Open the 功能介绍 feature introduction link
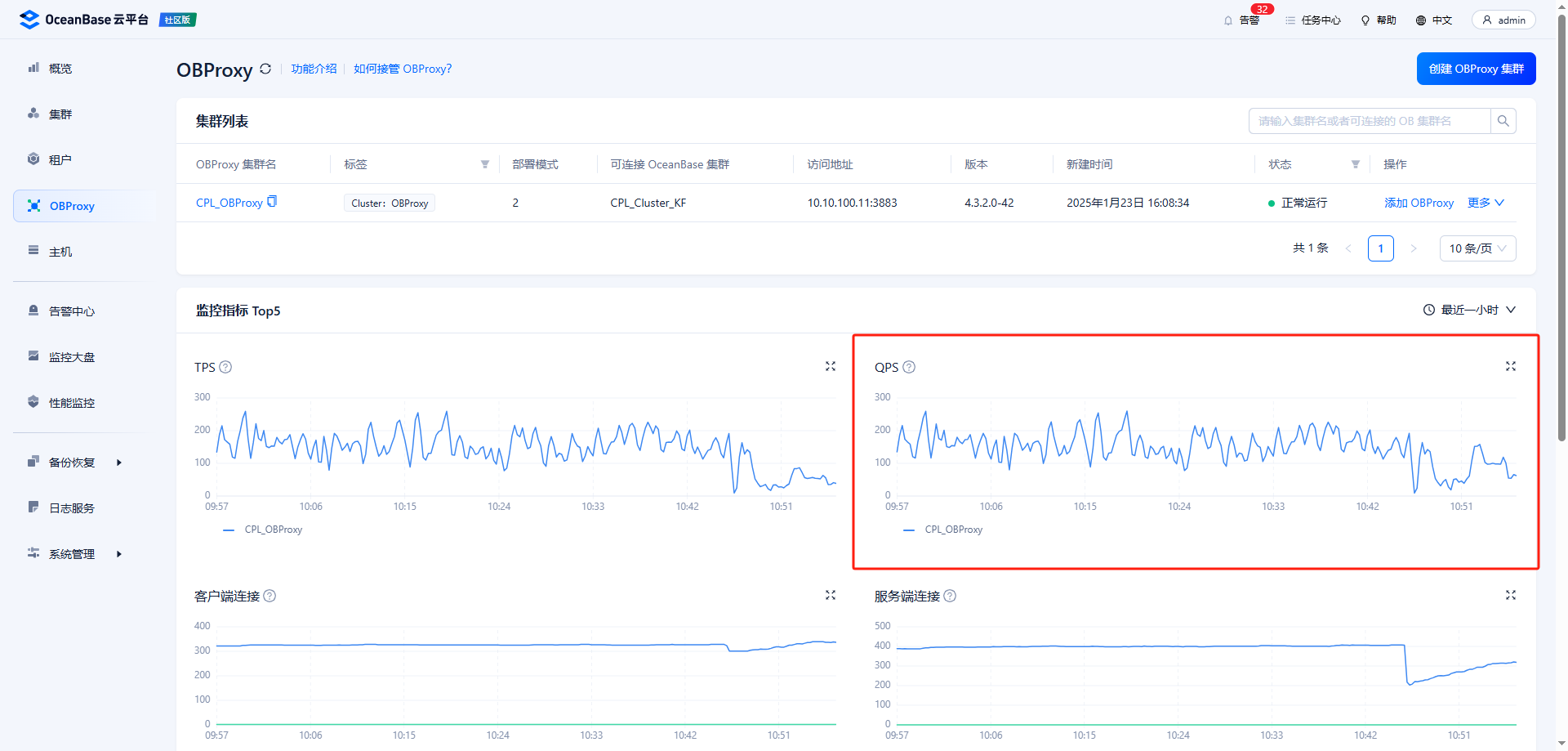 tap(314, 69)
